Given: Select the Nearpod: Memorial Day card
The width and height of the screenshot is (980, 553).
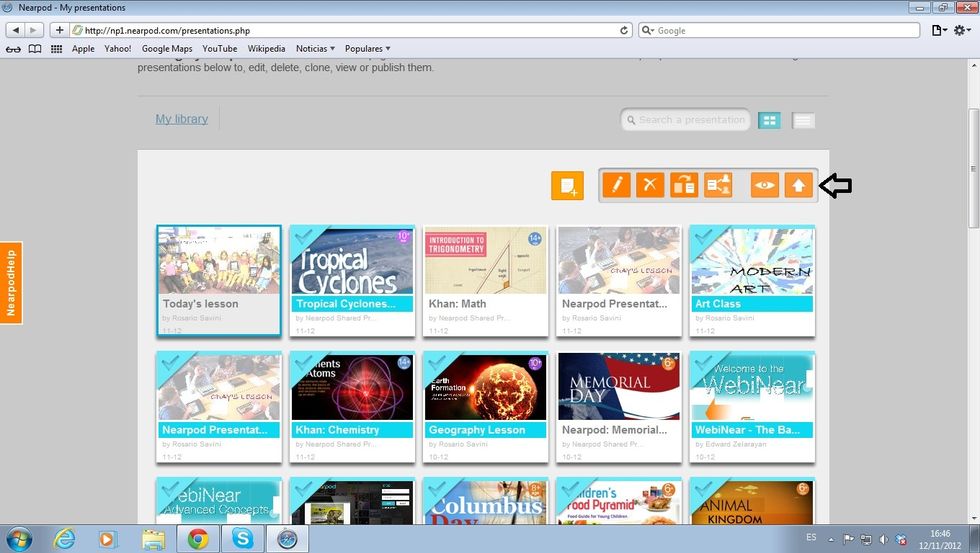Looking at the screenshot, I should [x=619, y=407].
